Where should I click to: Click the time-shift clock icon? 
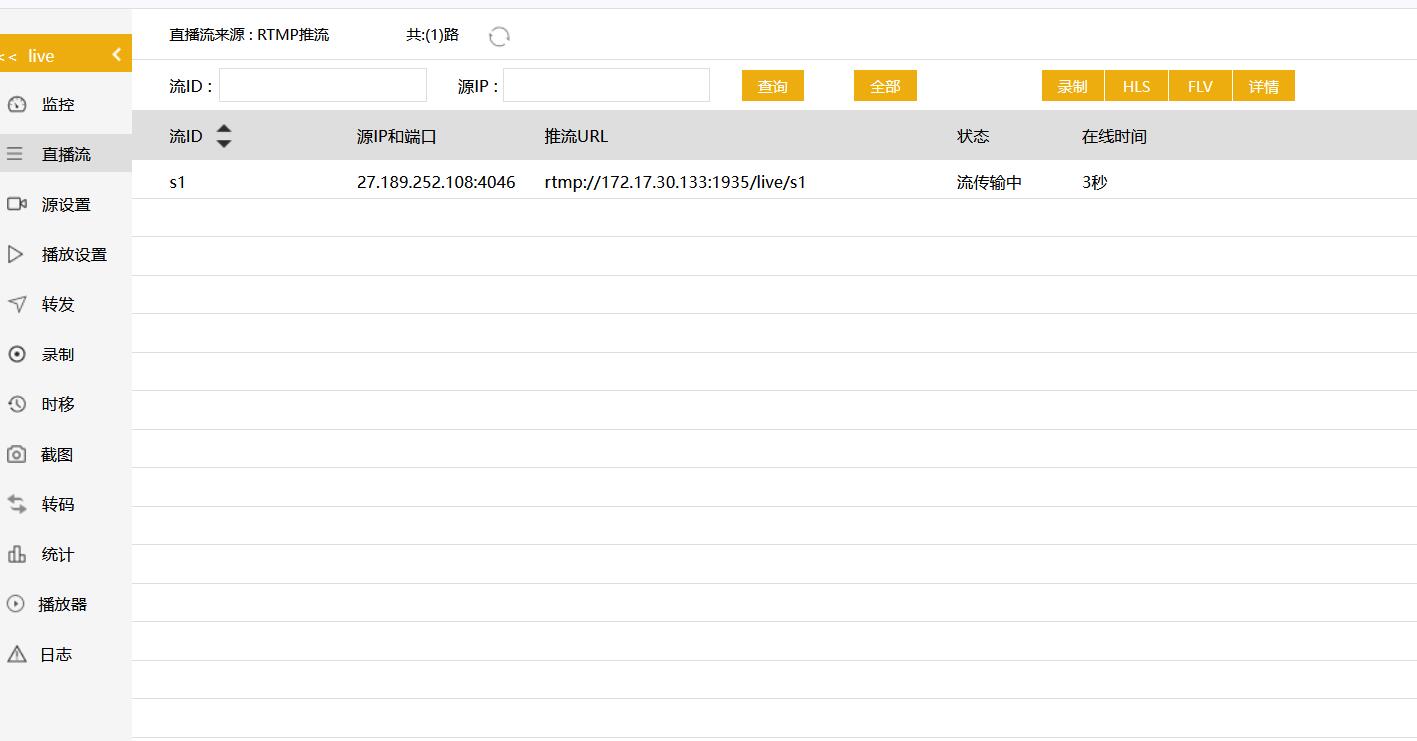(x=16, y=404)
